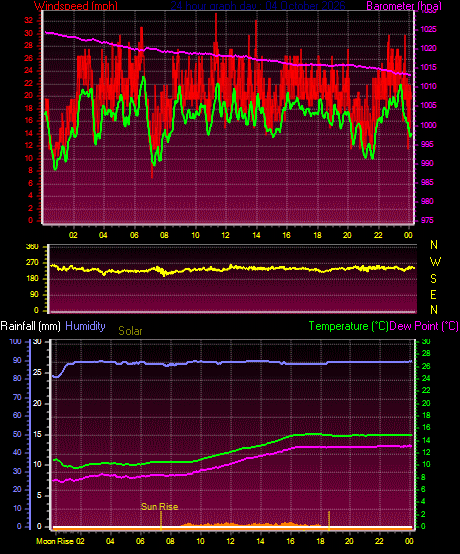This screenshot has width=460, height=554.
Task: Click the "Humidity" legend label
Action: click(x=85, y=326)
